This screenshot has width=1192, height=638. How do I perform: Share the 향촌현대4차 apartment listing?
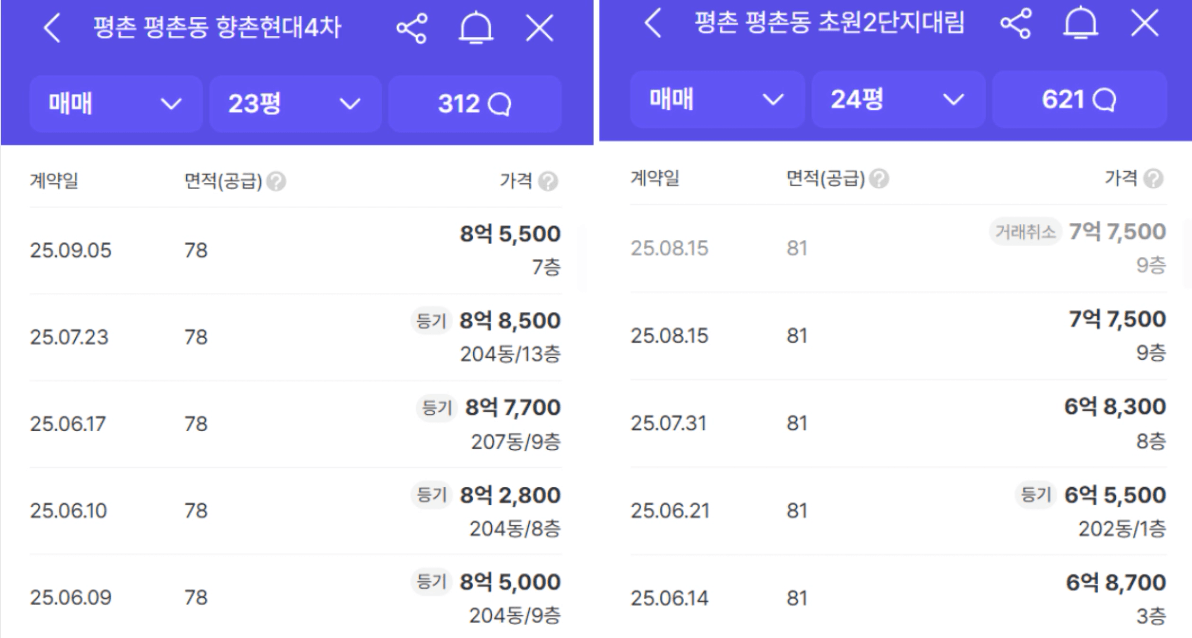[x=411, y=29]
